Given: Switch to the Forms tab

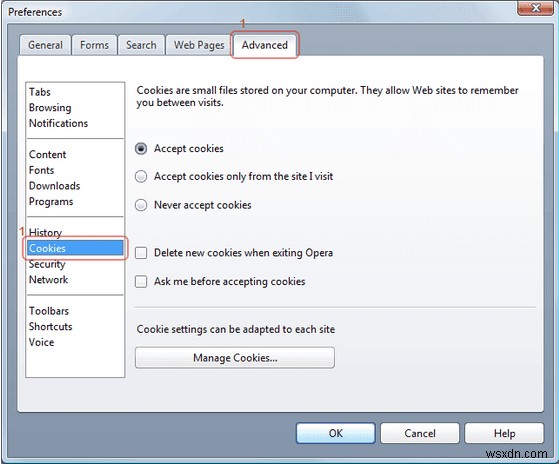Looking at the screenshot, I should 94,45.
